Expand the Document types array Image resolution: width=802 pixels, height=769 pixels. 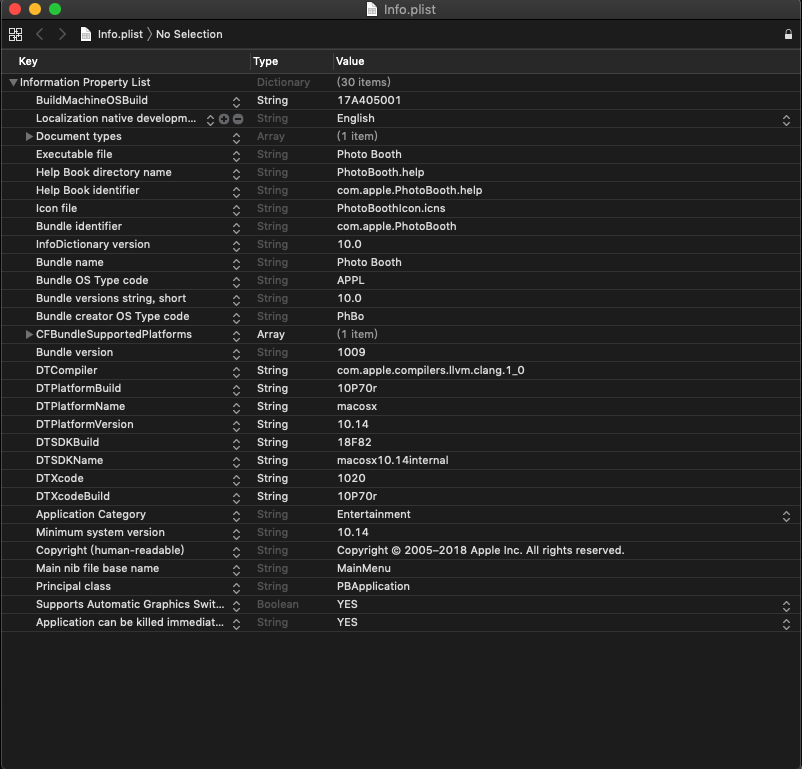(29, 137)
